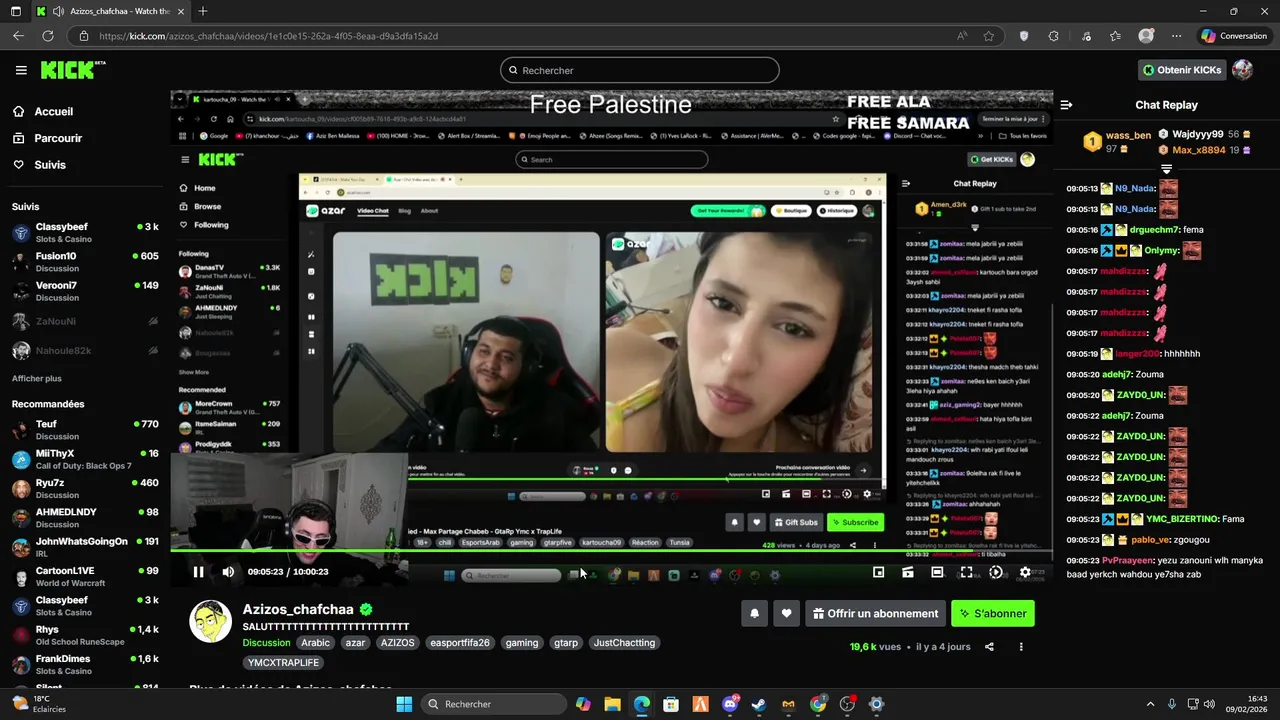Share the video with the share icon
Image resolution: width=1280 pixels, height=720 pixels.
(x=989, y=647)
